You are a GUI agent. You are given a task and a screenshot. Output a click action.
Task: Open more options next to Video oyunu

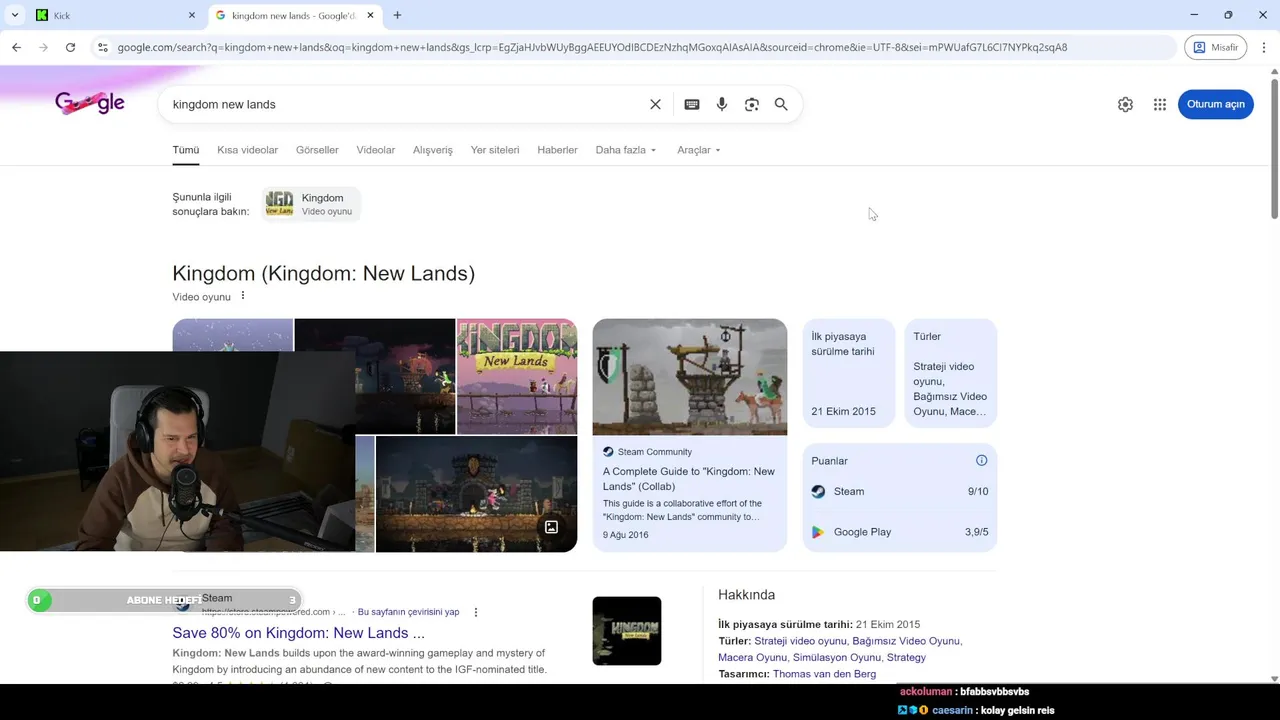(x=242, y=296)
